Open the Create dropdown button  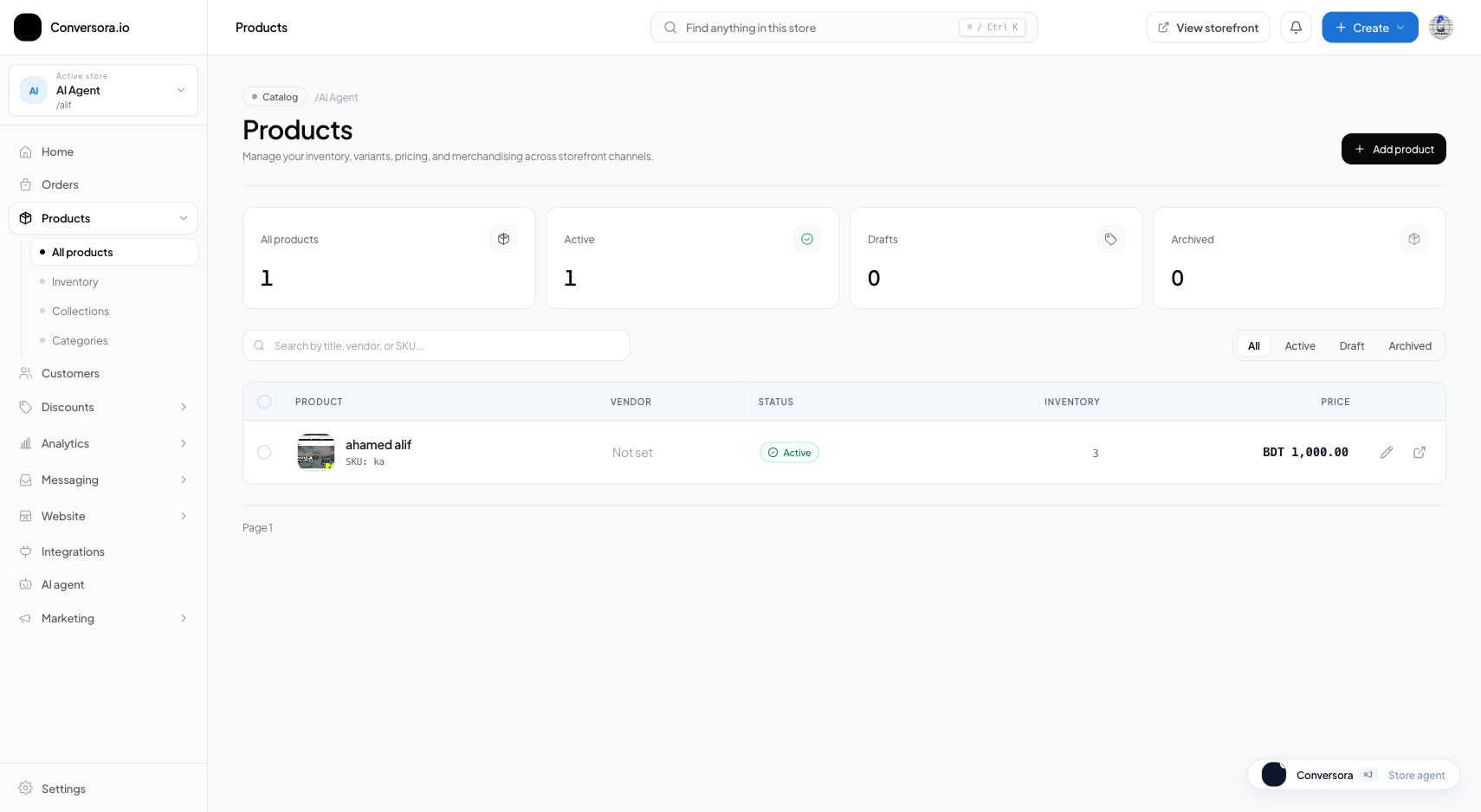tap(1370, 28)
